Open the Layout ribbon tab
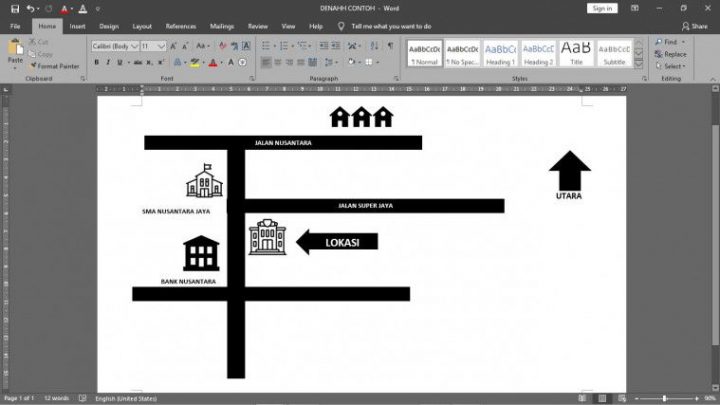The image size is (720, 405). coord(142,27)
